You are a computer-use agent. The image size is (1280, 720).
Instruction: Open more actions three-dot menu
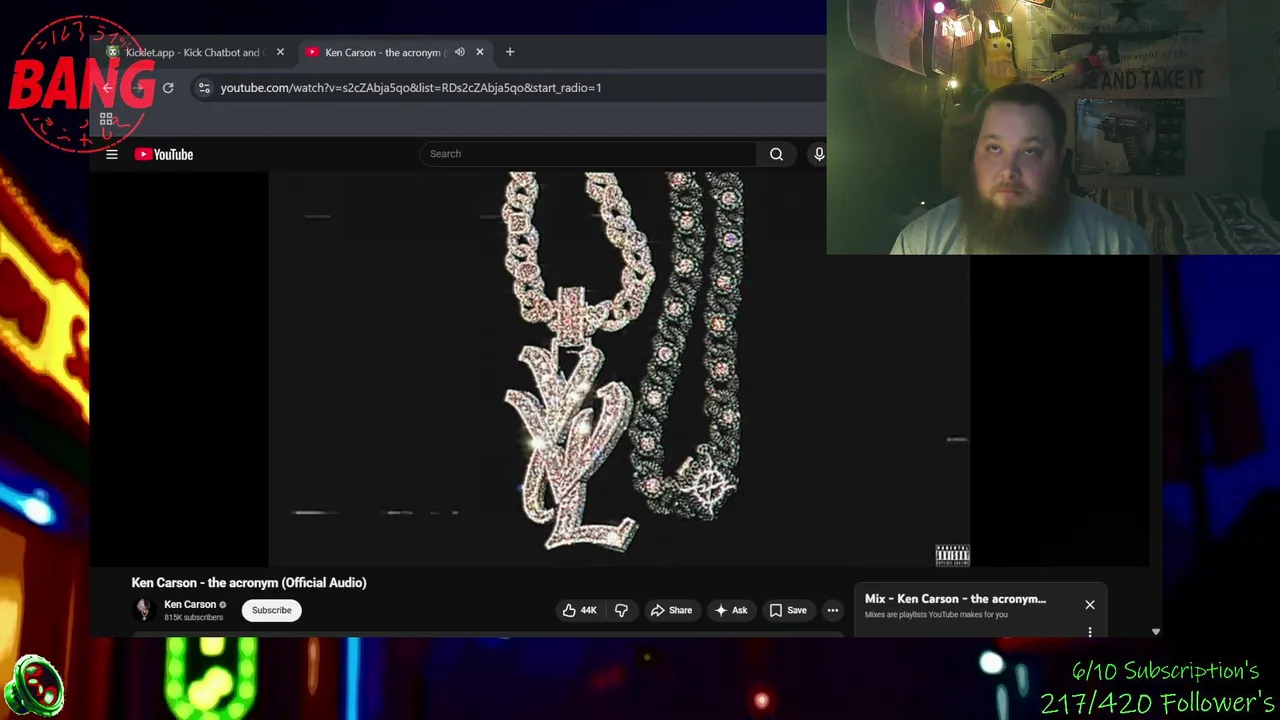pos(833,610)
